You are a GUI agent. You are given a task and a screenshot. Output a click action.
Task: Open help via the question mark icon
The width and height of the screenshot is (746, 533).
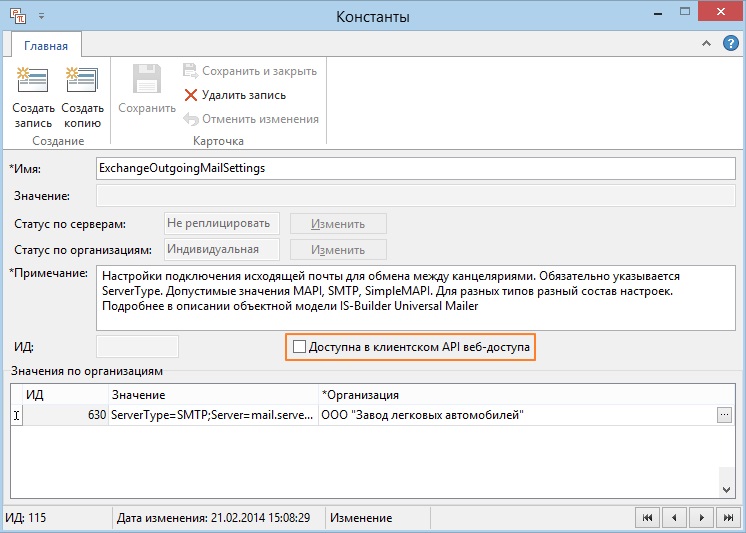730,43
